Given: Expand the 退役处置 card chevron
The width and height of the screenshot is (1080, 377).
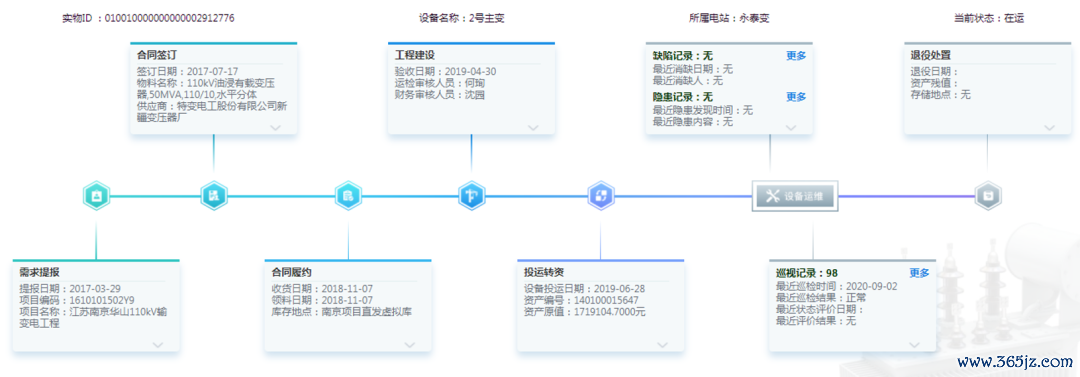Looking at the screenshot, I should (1049, 128).
